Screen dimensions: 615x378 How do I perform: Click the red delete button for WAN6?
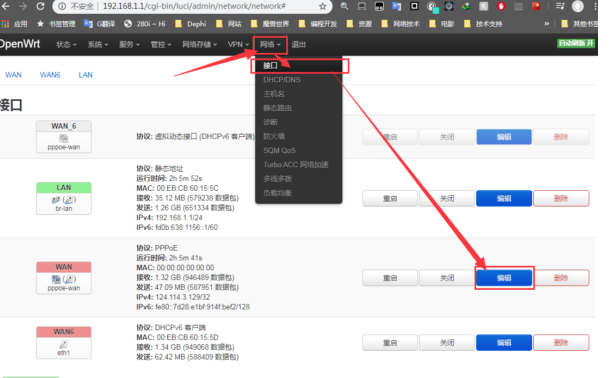coord(561,343)
